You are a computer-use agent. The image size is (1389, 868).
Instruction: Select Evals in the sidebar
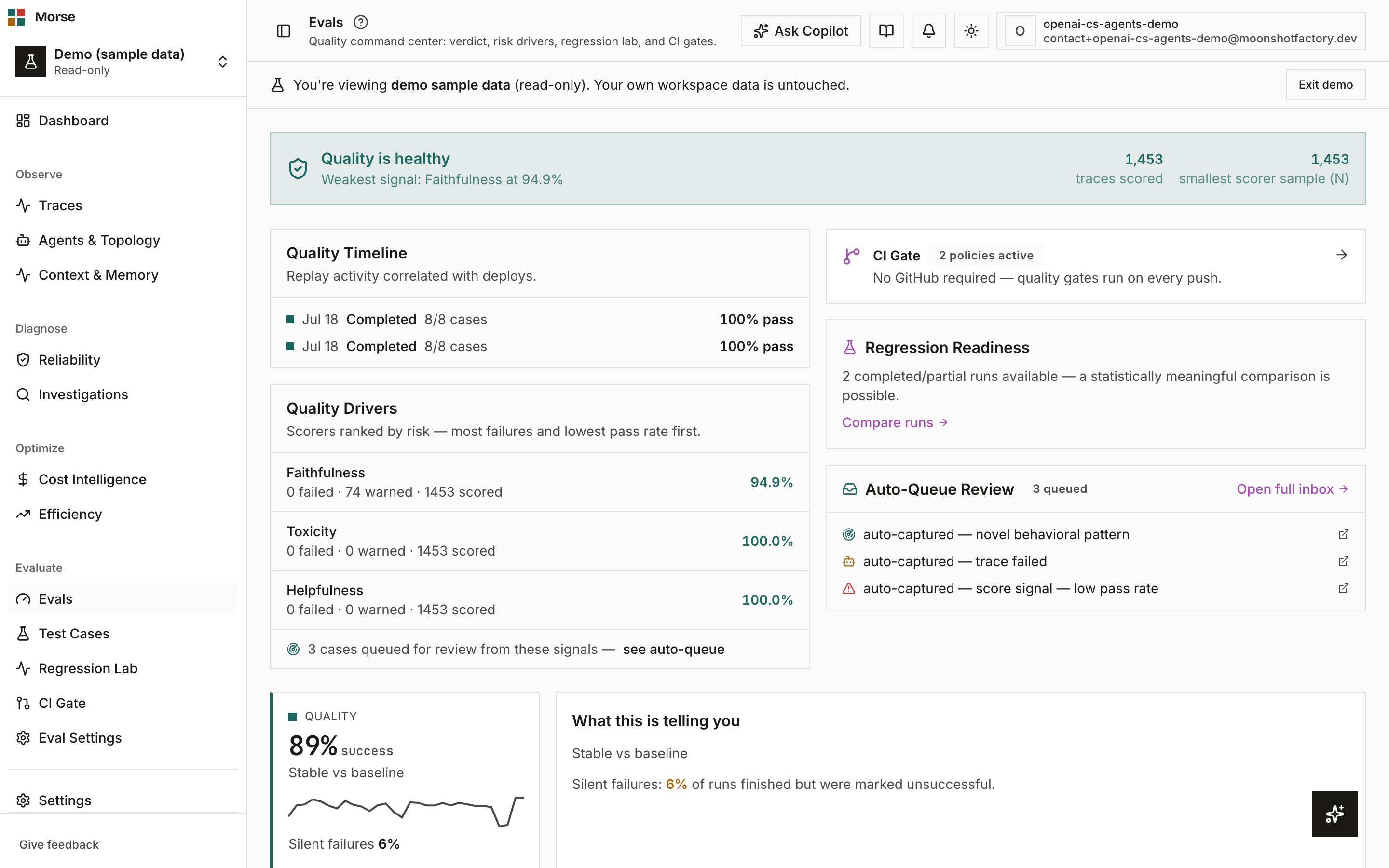123,599
